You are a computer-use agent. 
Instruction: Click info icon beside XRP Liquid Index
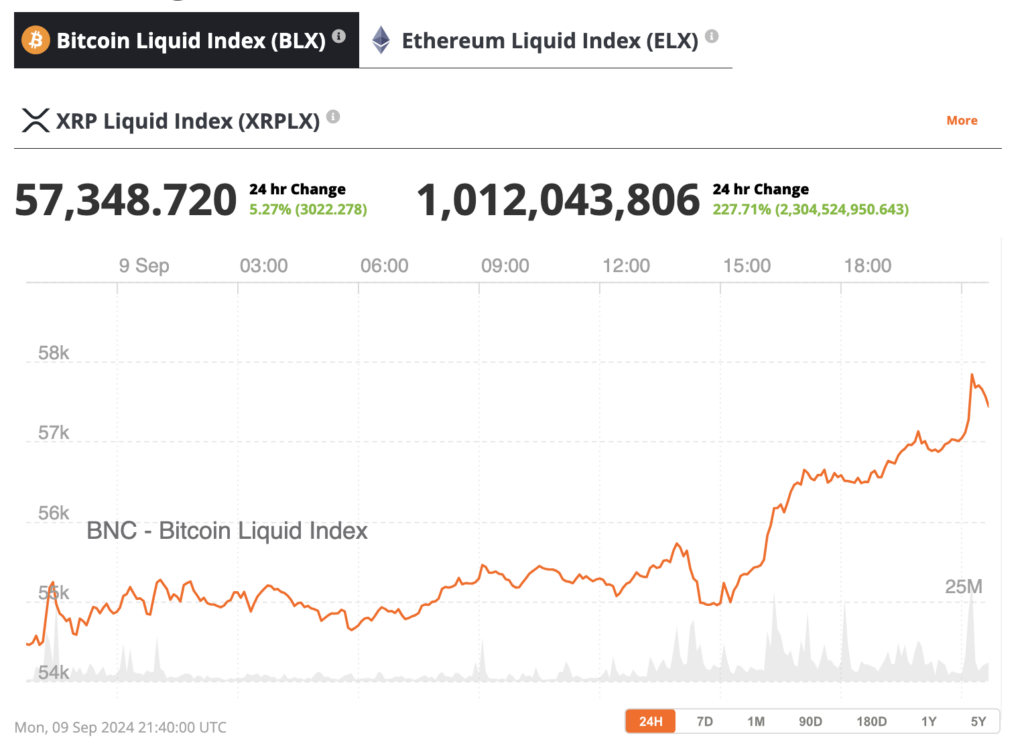click(333, 117)
